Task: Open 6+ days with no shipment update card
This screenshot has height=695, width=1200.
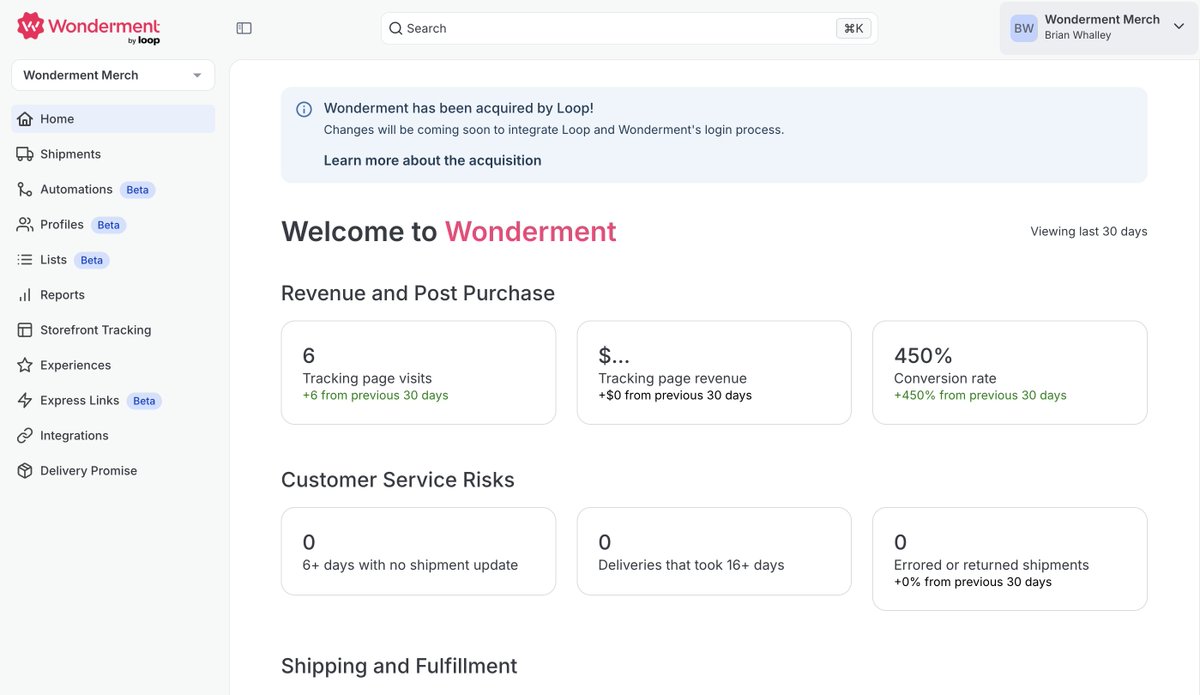Action: [418, 551]
